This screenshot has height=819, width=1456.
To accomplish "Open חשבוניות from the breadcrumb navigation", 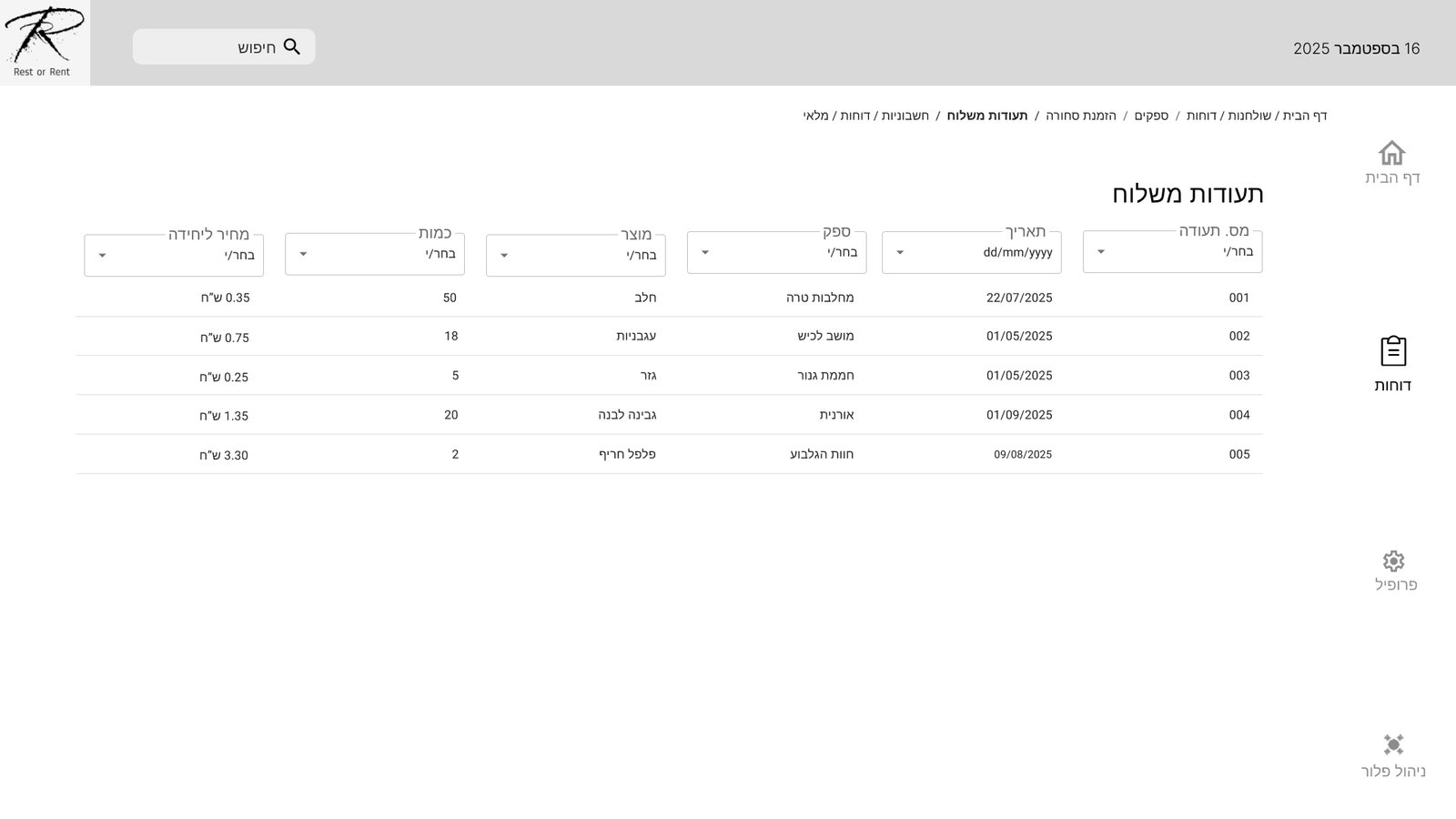I will click(905, 116).
